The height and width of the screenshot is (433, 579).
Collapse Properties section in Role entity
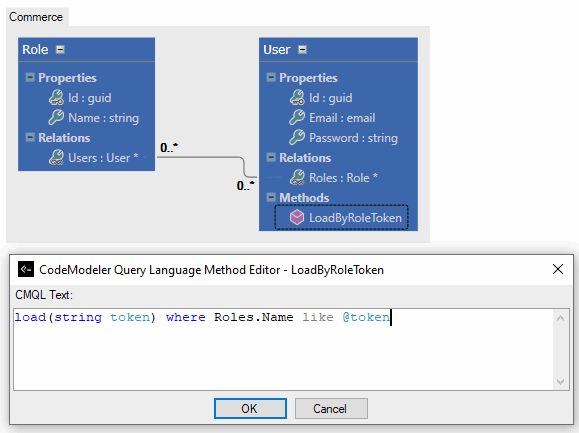[x=30, y=77]
